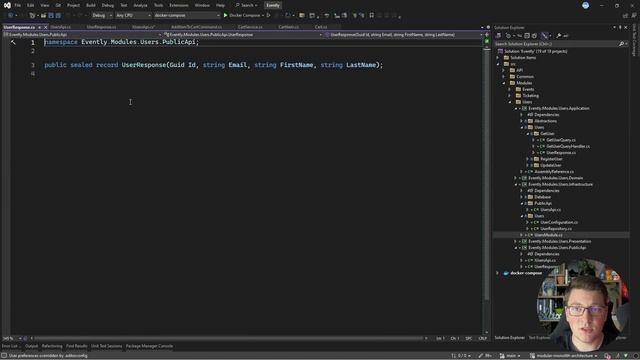Close the UserResponse.cs active tab

pyautogui.click(x=45, y=27)
